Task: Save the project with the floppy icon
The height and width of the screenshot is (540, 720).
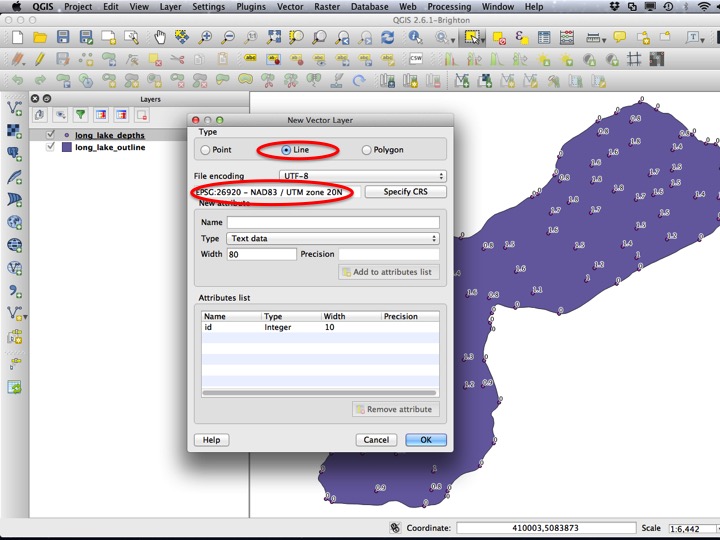Action: coord(62,37)
